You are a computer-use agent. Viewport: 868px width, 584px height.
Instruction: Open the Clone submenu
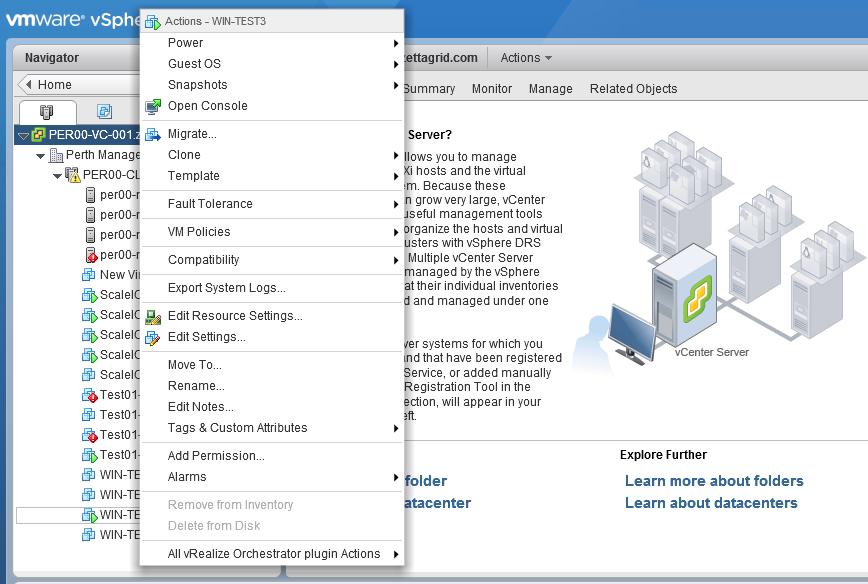point(272,155)
